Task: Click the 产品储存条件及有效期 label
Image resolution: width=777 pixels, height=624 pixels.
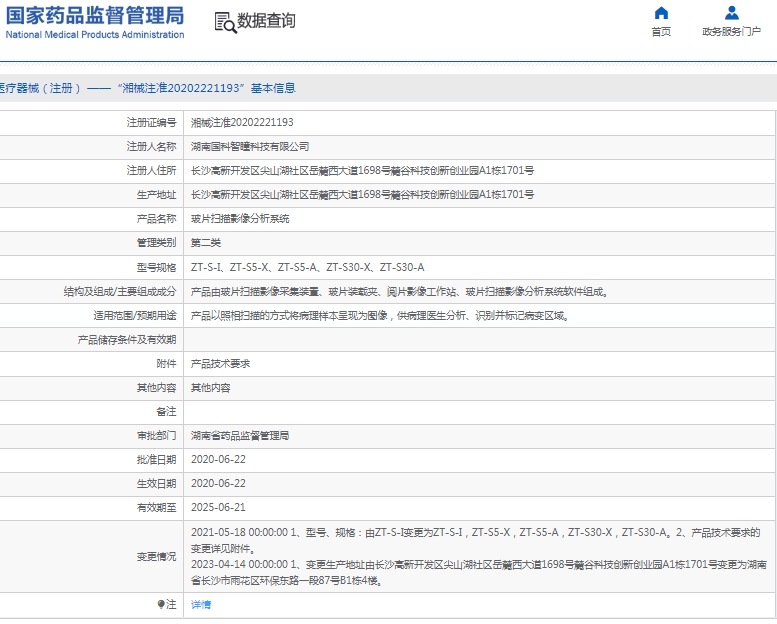Action: click(x=127, y=340)
